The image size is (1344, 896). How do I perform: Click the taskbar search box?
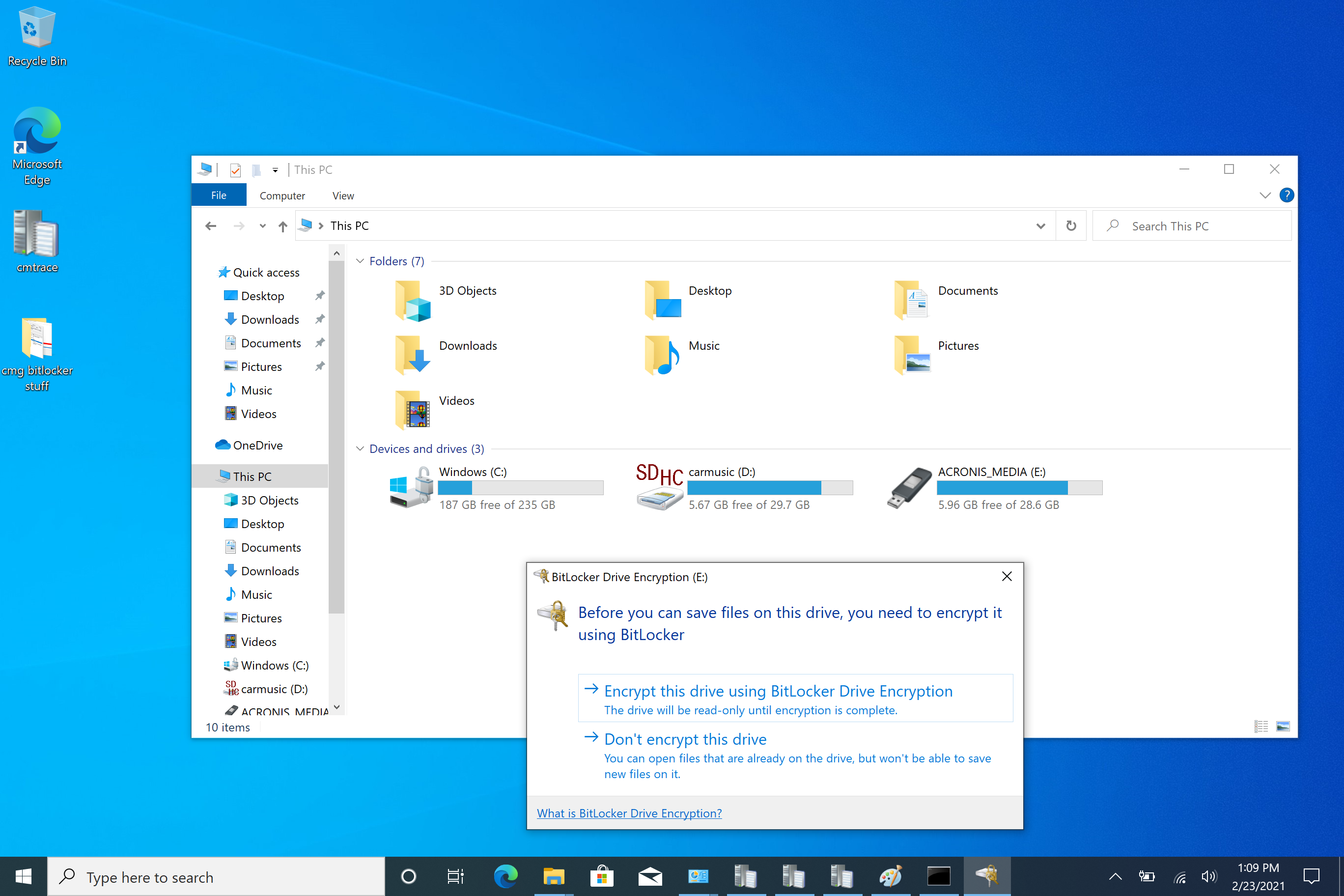click(216, 876)
